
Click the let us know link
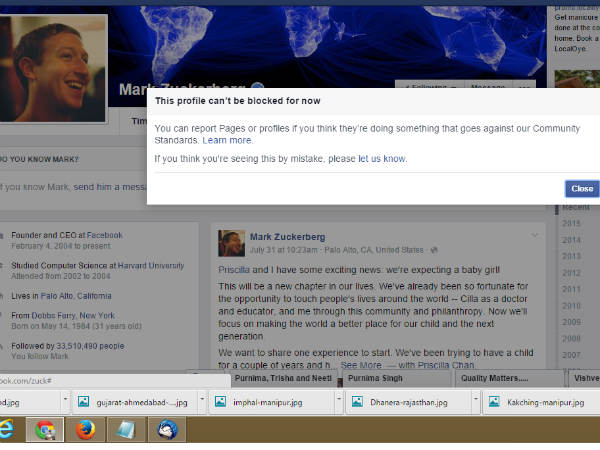click(x=382, y=158)
